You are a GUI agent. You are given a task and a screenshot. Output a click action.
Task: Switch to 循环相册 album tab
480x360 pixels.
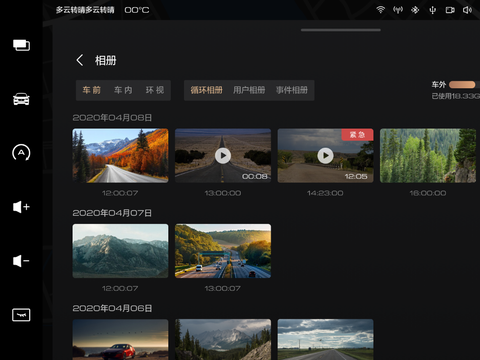(206, 90)
